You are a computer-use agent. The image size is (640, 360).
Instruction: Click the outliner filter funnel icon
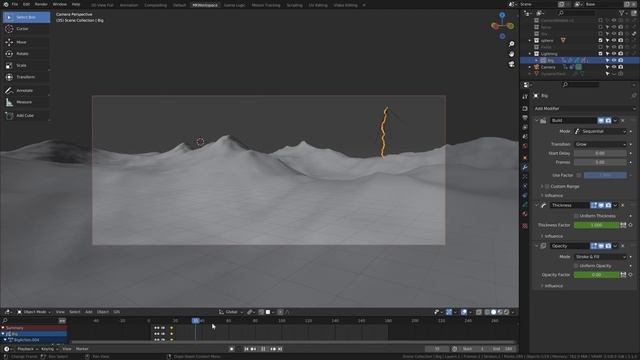point(622,13)
